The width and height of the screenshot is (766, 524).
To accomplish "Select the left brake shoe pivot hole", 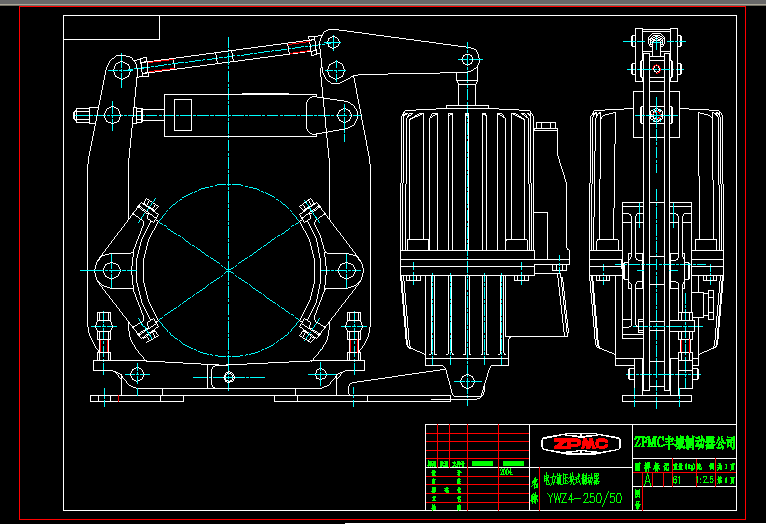I will pyautogui.click(x=110, y=269).
